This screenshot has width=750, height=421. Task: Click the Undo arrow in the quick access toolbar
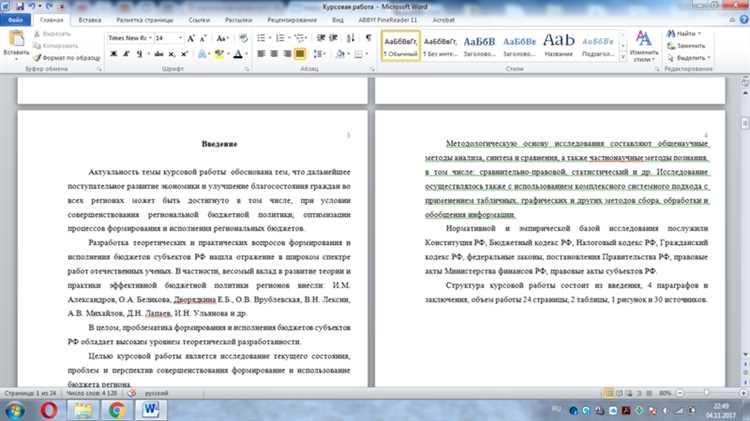click(32, 7)
